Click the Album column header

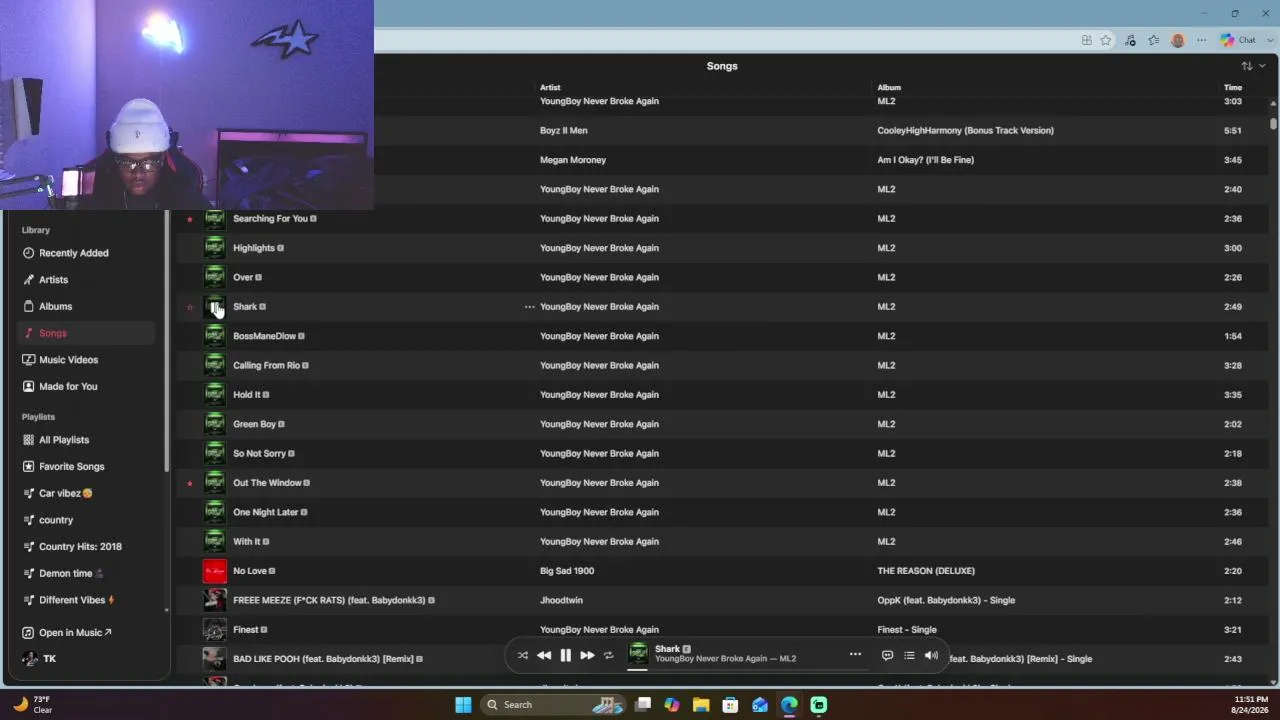pyautogui.click(x=889, y=87)
